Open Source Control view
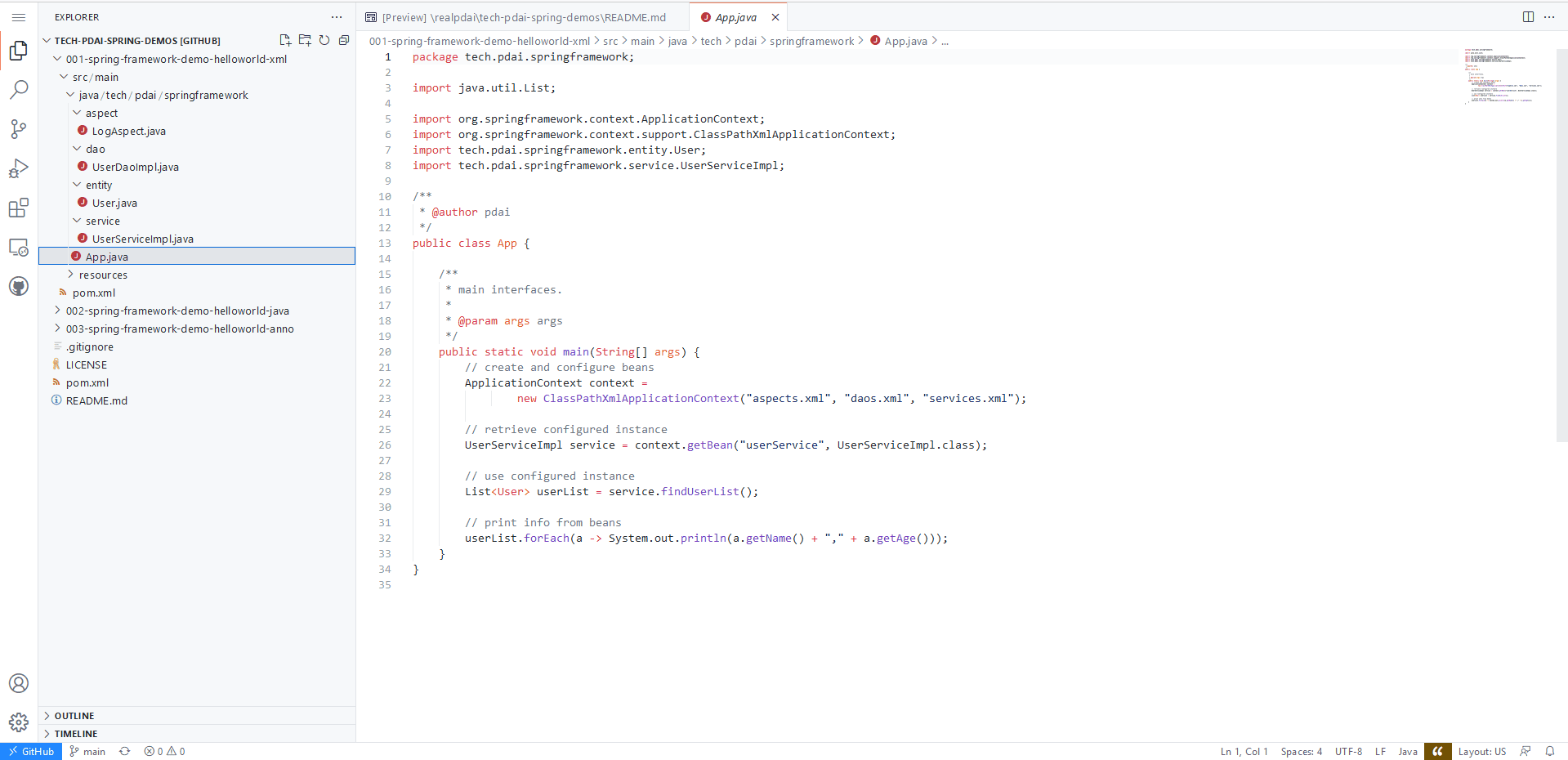This screenshot has height=760, width=1568. pos(19,129)
